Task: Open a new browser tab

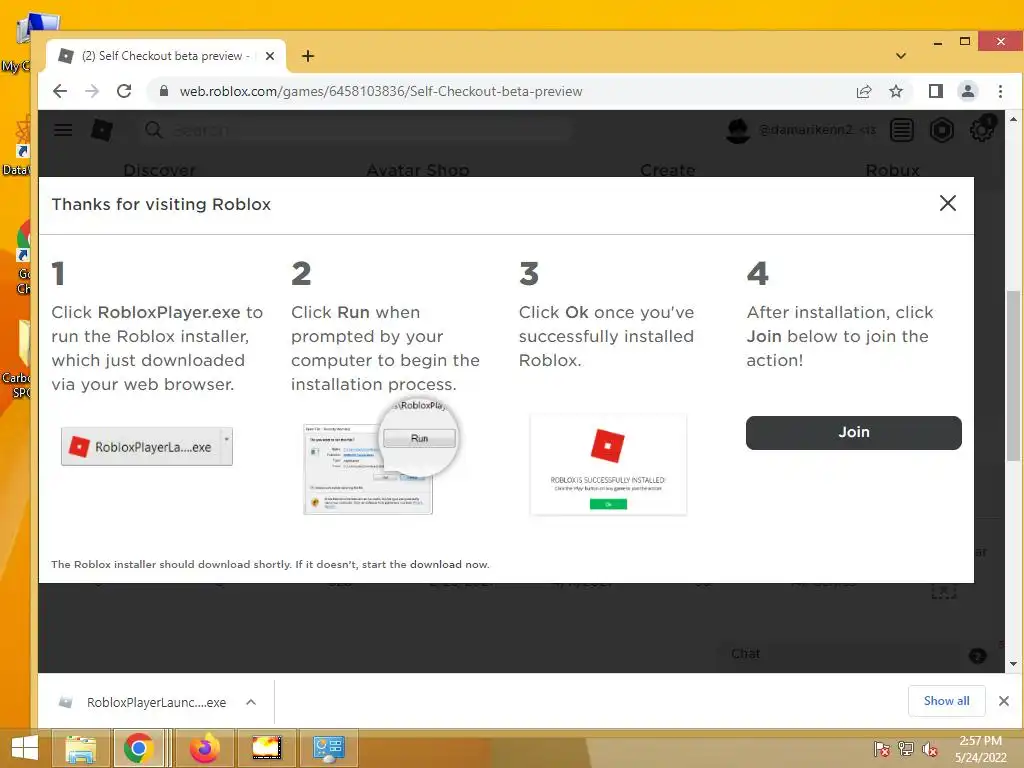Action: [308, 56]
